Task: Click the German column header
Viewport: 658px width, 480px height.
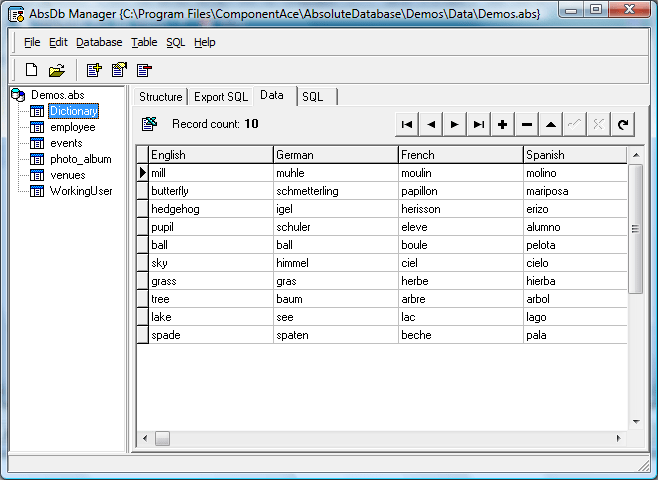Action: point(336,155)
